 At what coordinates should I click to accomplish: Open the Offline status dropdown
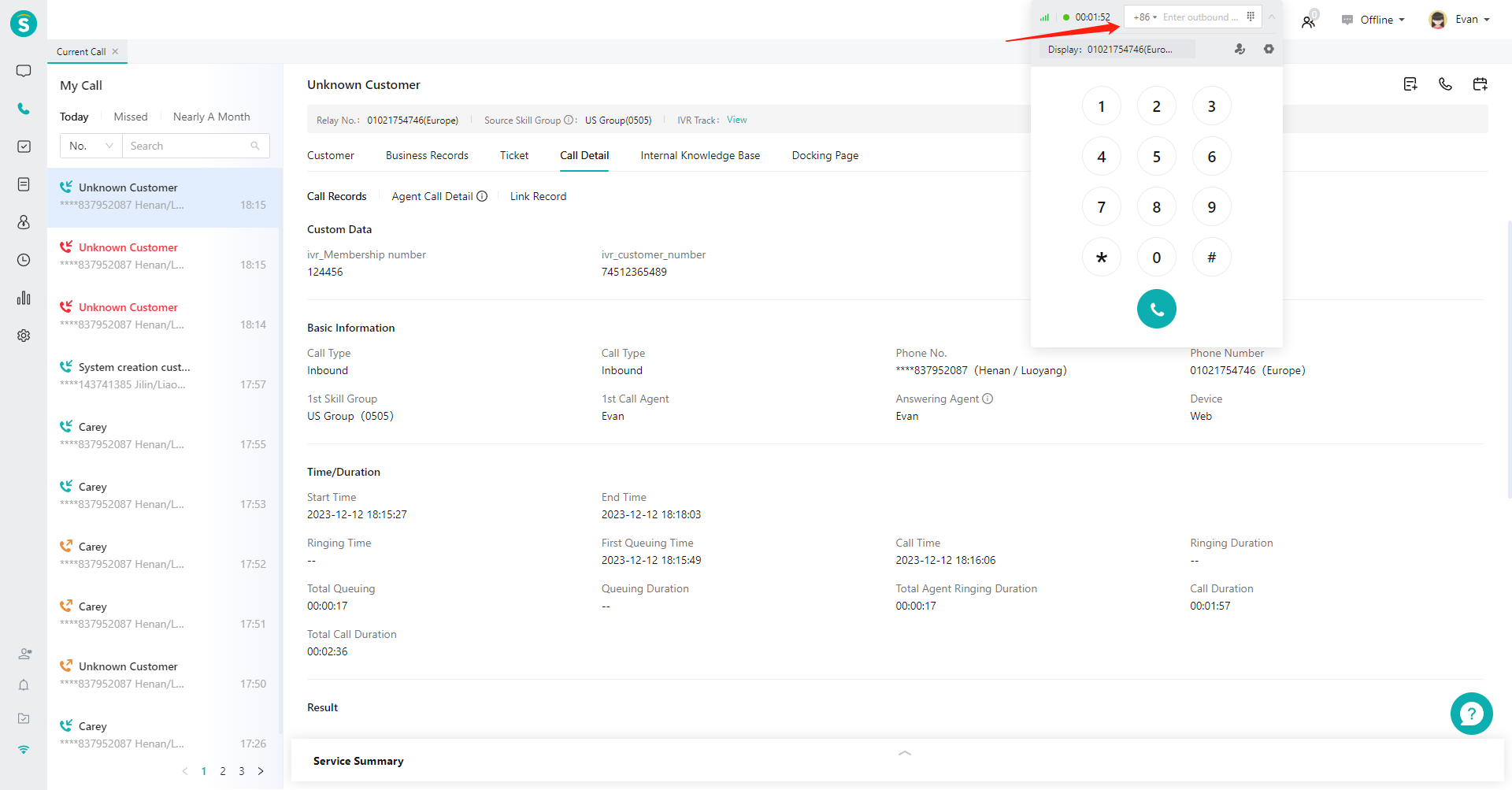click(x=1374, y=20)
